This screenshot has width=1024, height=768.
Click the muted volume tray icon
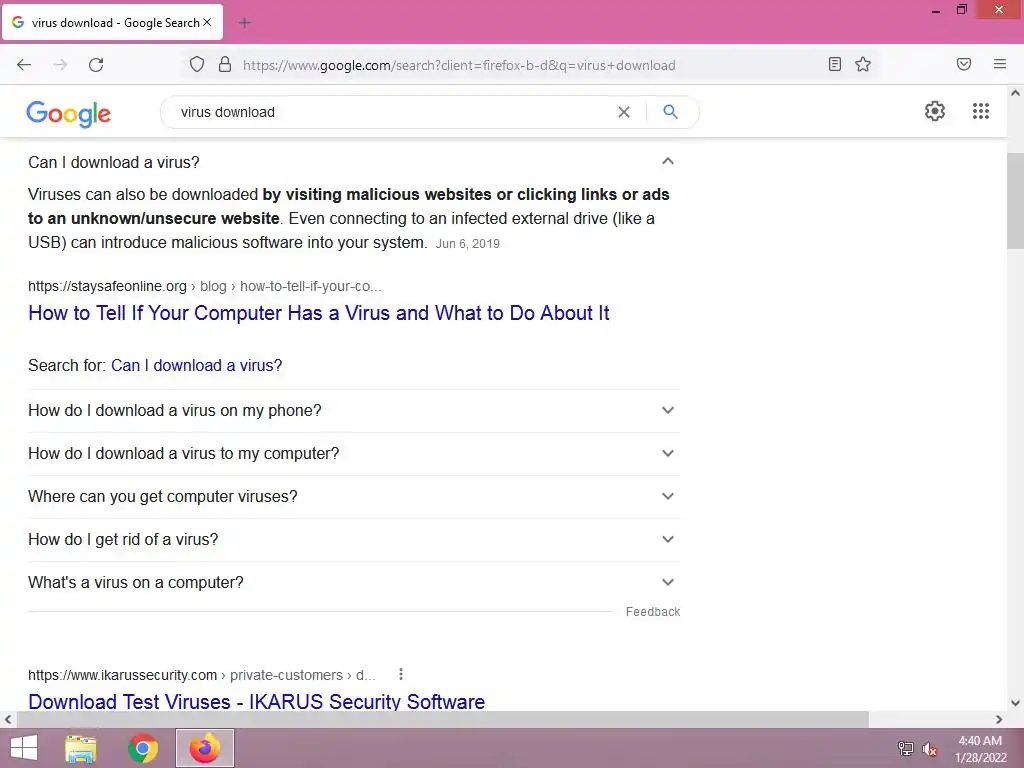tap(930, 750)
